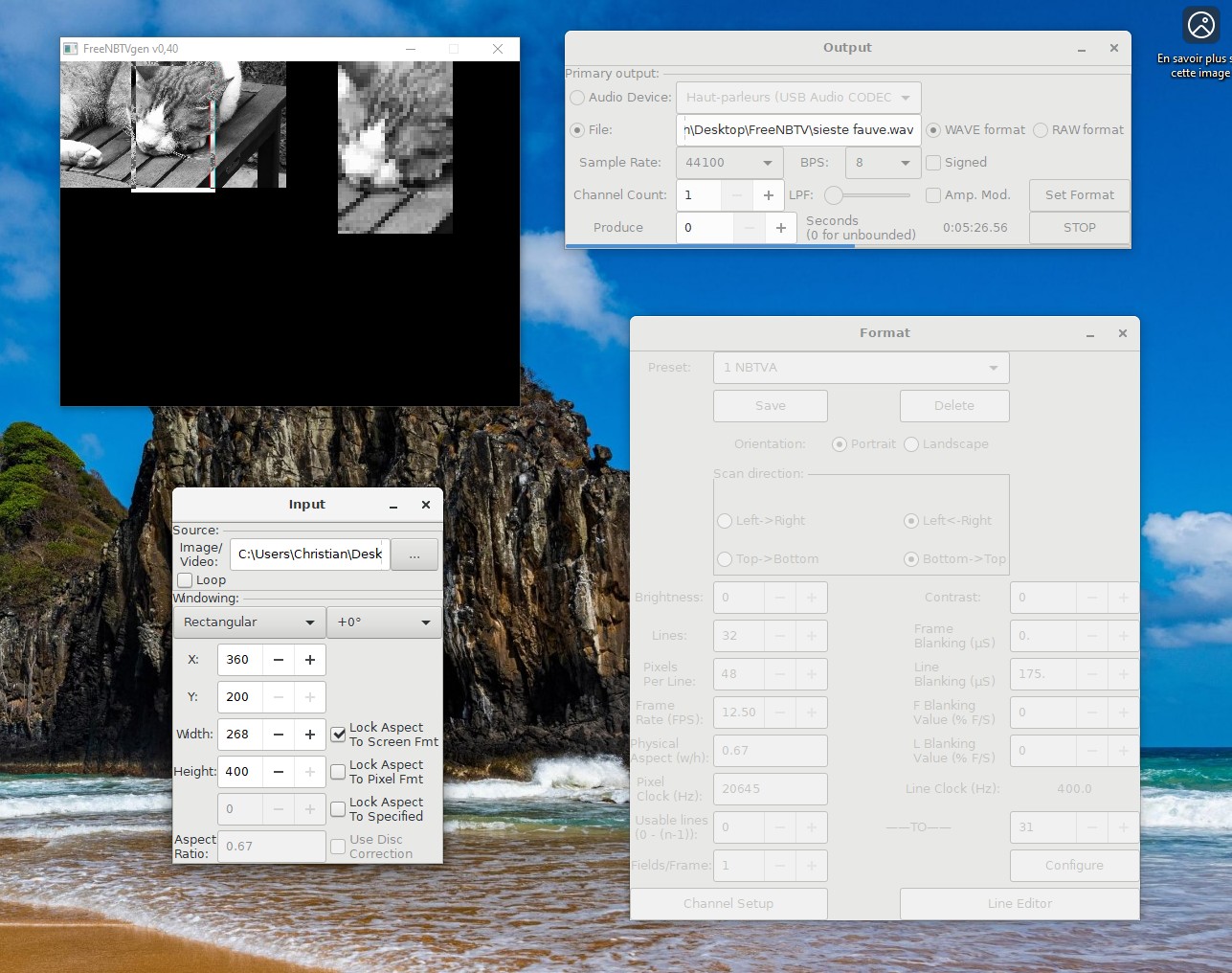Click the plus stepper for X value

(310, 660)
